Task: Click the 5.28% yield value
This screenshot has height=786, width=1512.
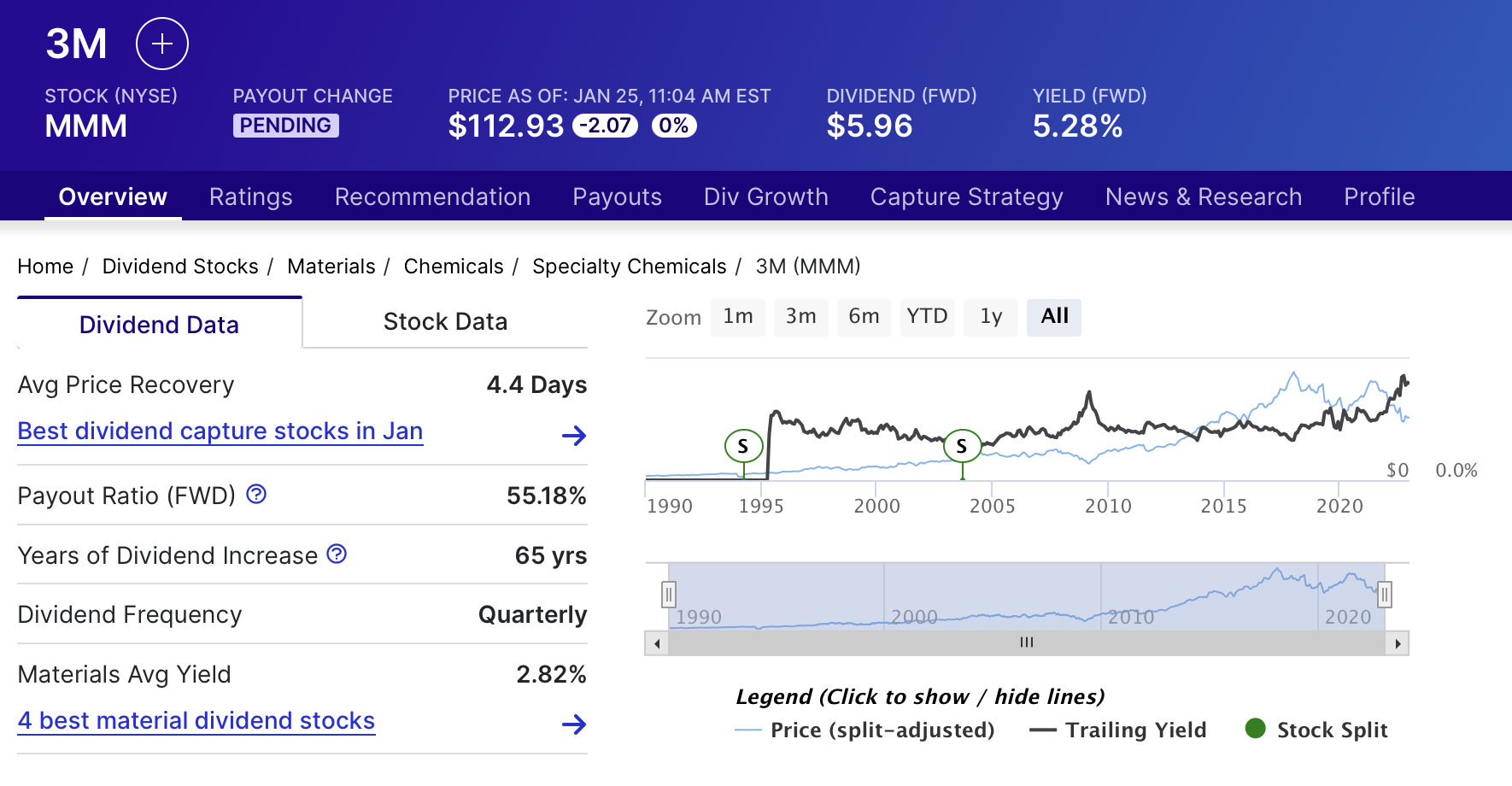Action: 1078,126
